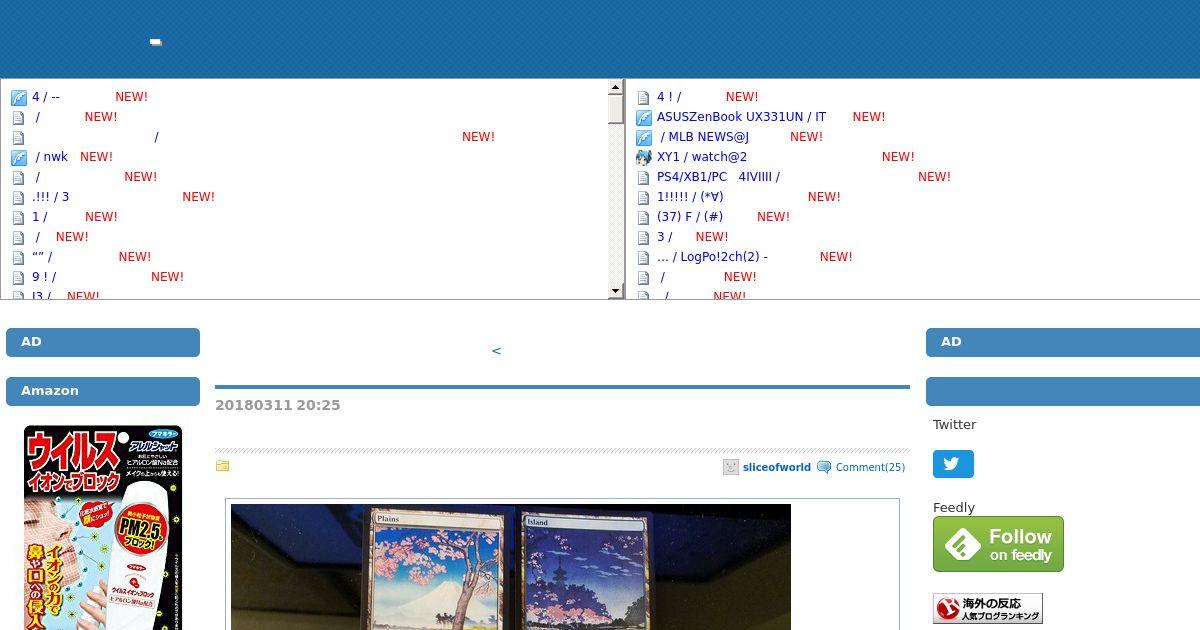1200x630 pixels.
Task: Open the "1!!!!! / (*∀)" link
Action: coord(690,197)
